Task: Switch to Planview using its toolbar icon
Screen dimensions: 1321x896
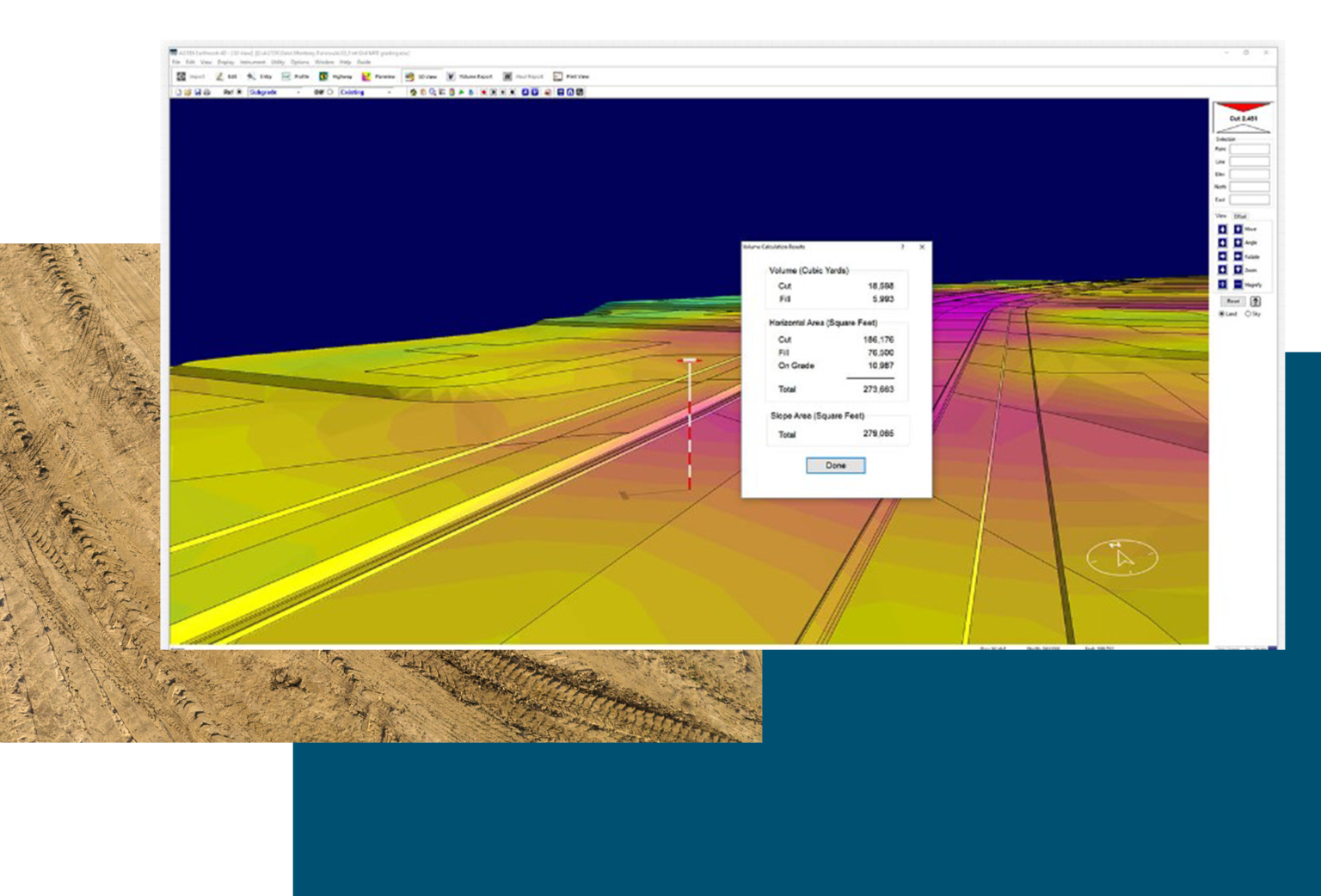Action: (365, 76)
